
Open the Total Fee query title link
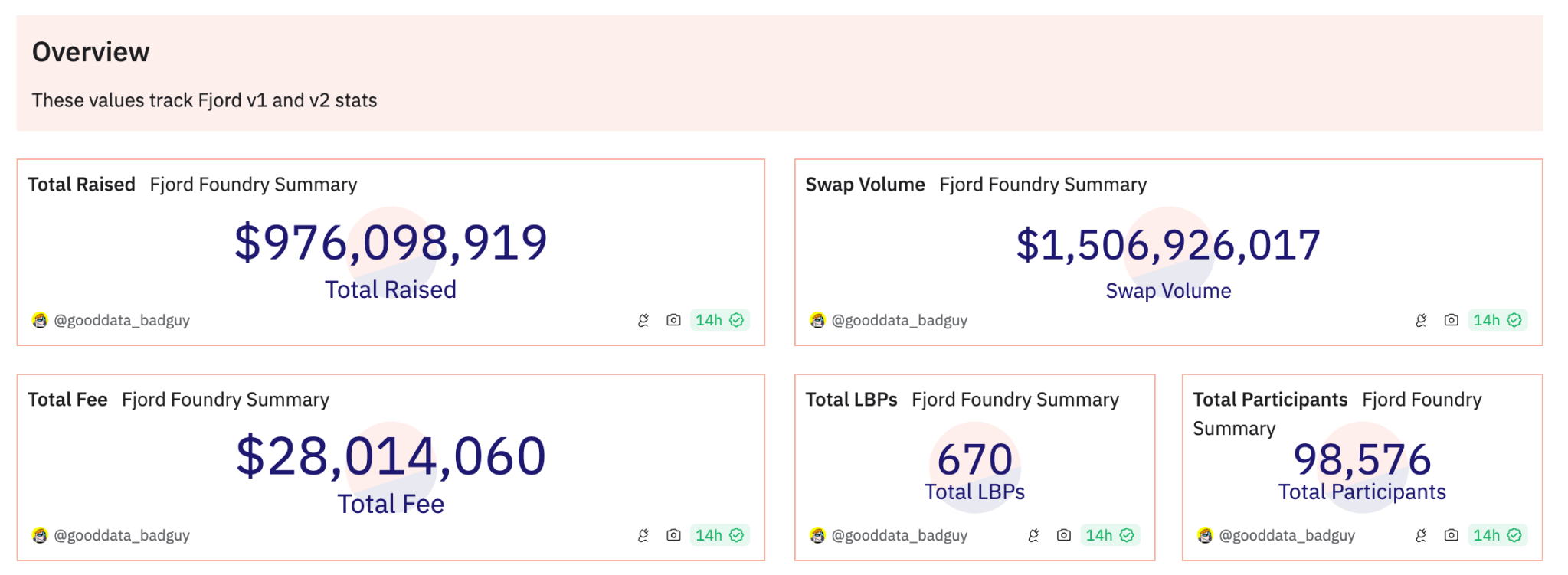[x=67, y=400]
